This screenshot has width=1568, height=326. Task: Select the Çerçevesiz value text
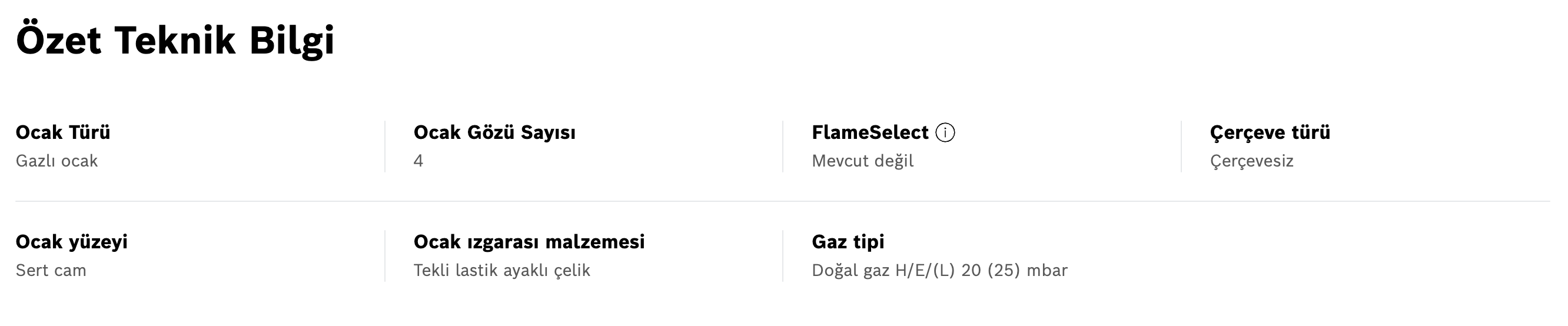(1251, 161)
